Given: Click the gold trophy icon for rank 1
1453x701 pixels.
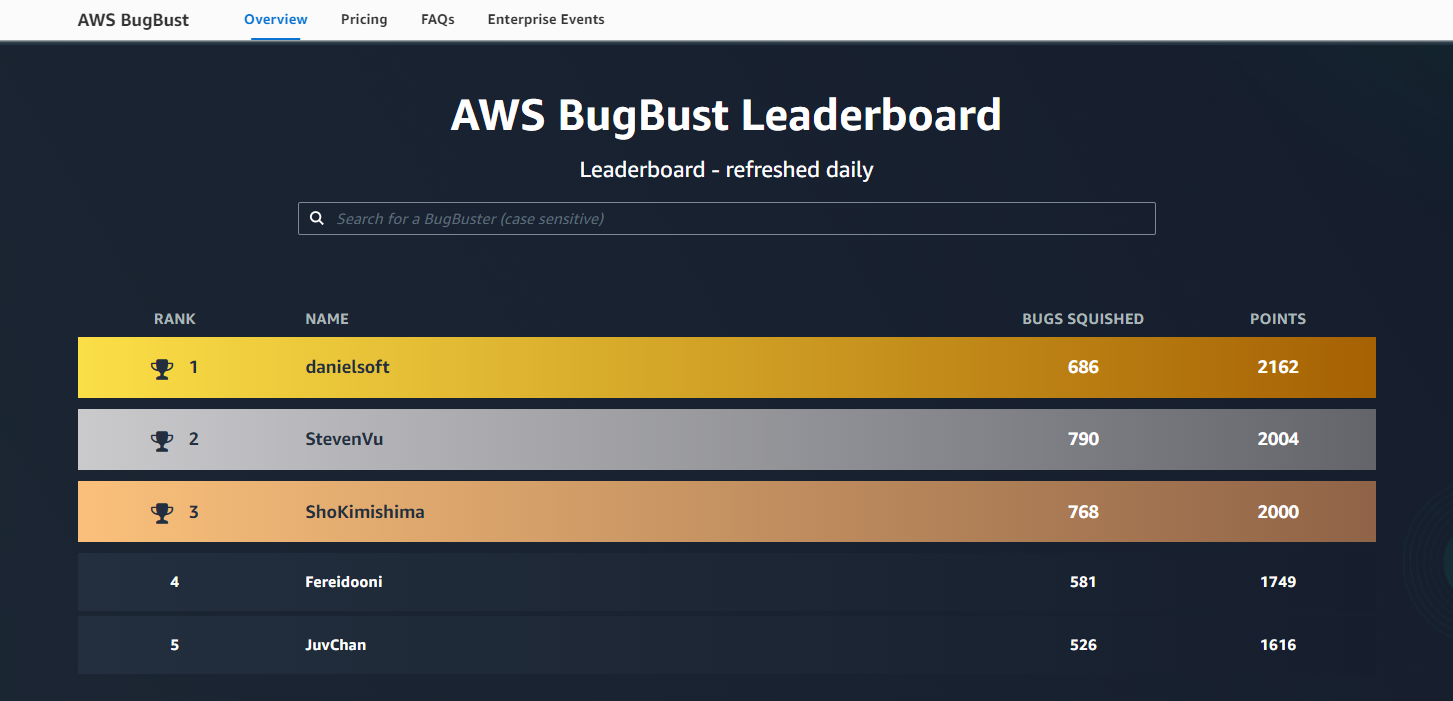Looking at the screenshot, I should (162, 368).
